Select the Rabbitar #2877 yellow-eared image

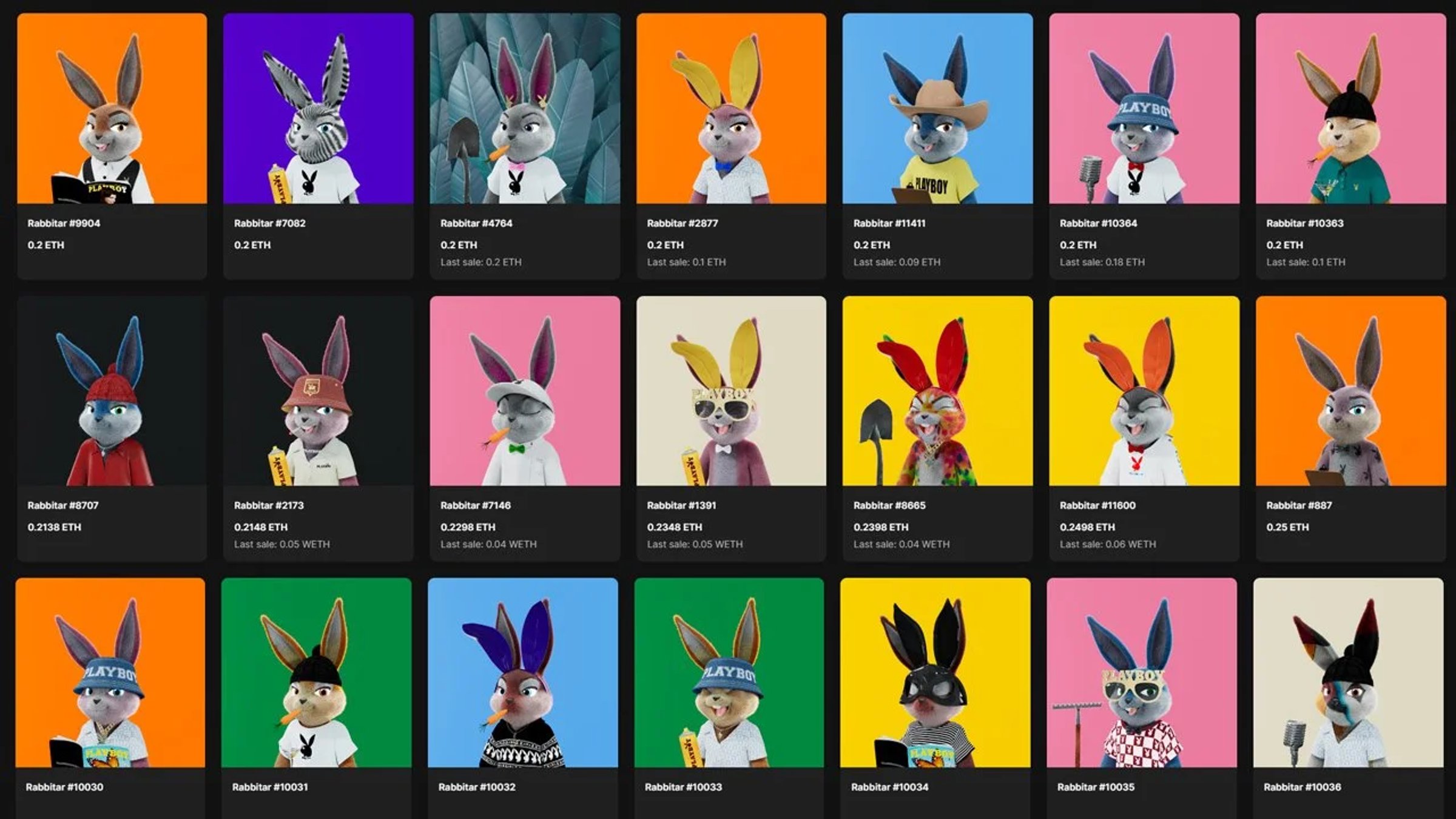731,109
